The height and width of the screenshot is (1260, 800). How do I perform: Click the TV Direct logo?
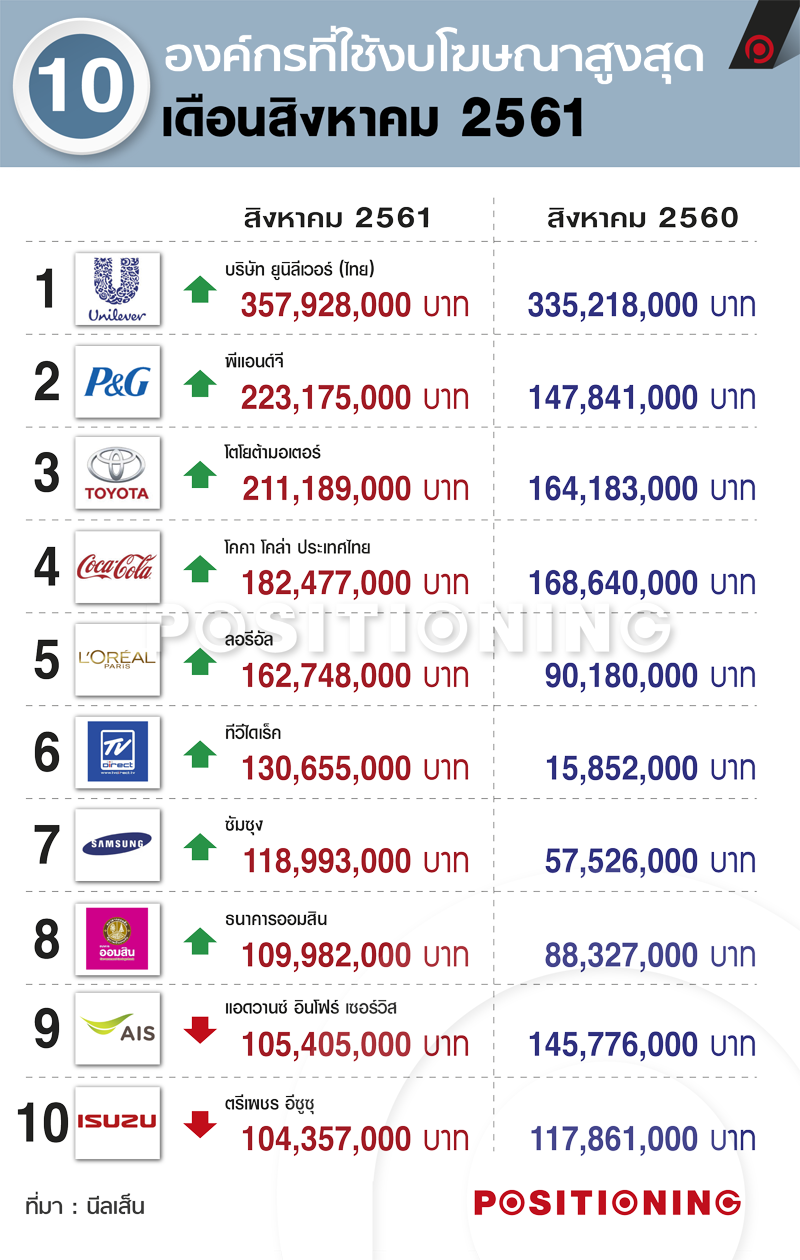pos(118,752)
